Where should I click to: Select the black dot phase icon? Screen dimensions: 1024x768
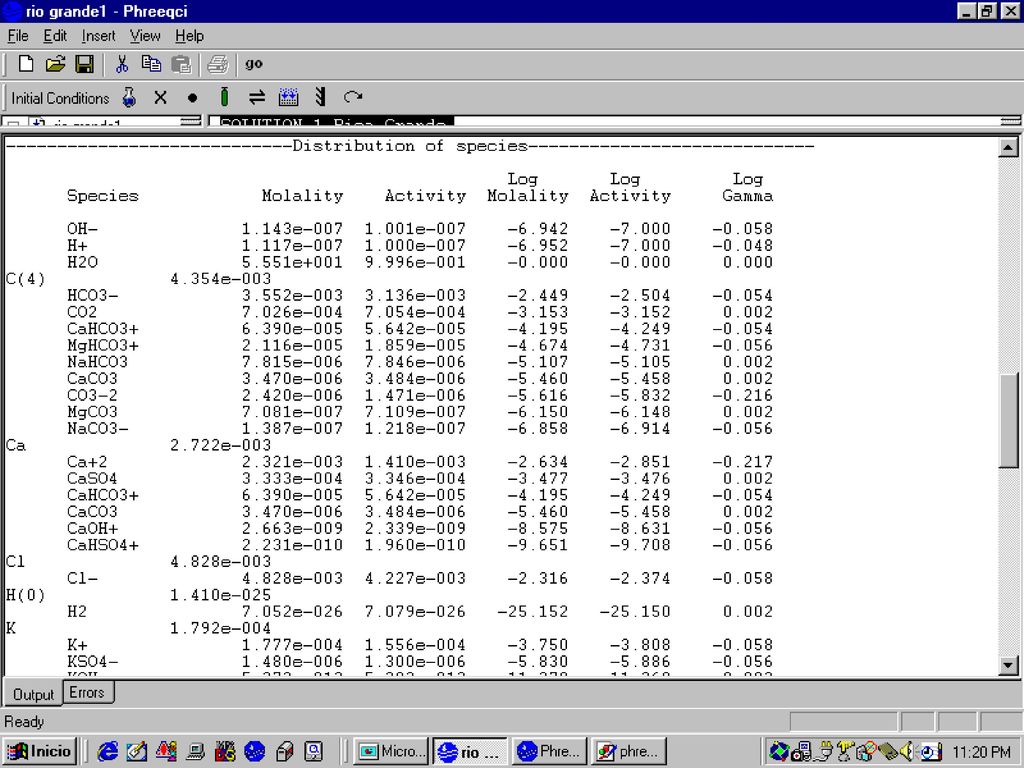pos(192,98)
